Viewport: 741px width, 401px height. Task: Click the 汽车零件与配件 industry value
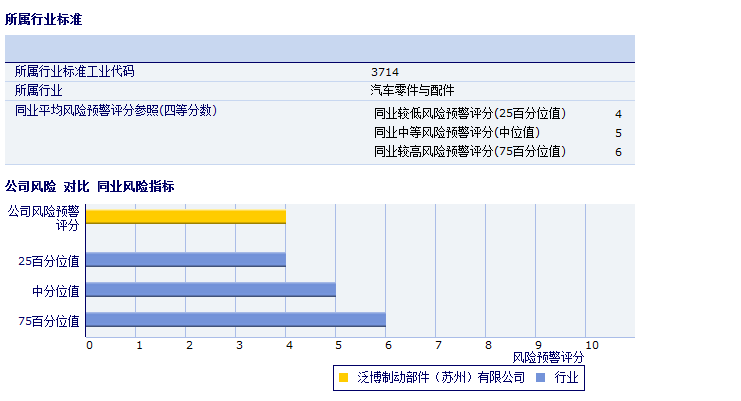[x=412, y=90]
